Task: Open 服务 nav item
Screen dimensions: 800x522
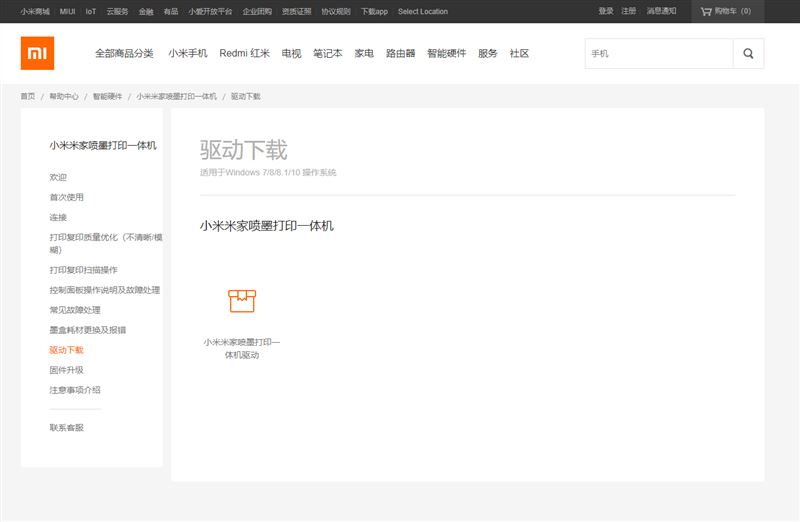Action: pos(487,53)
